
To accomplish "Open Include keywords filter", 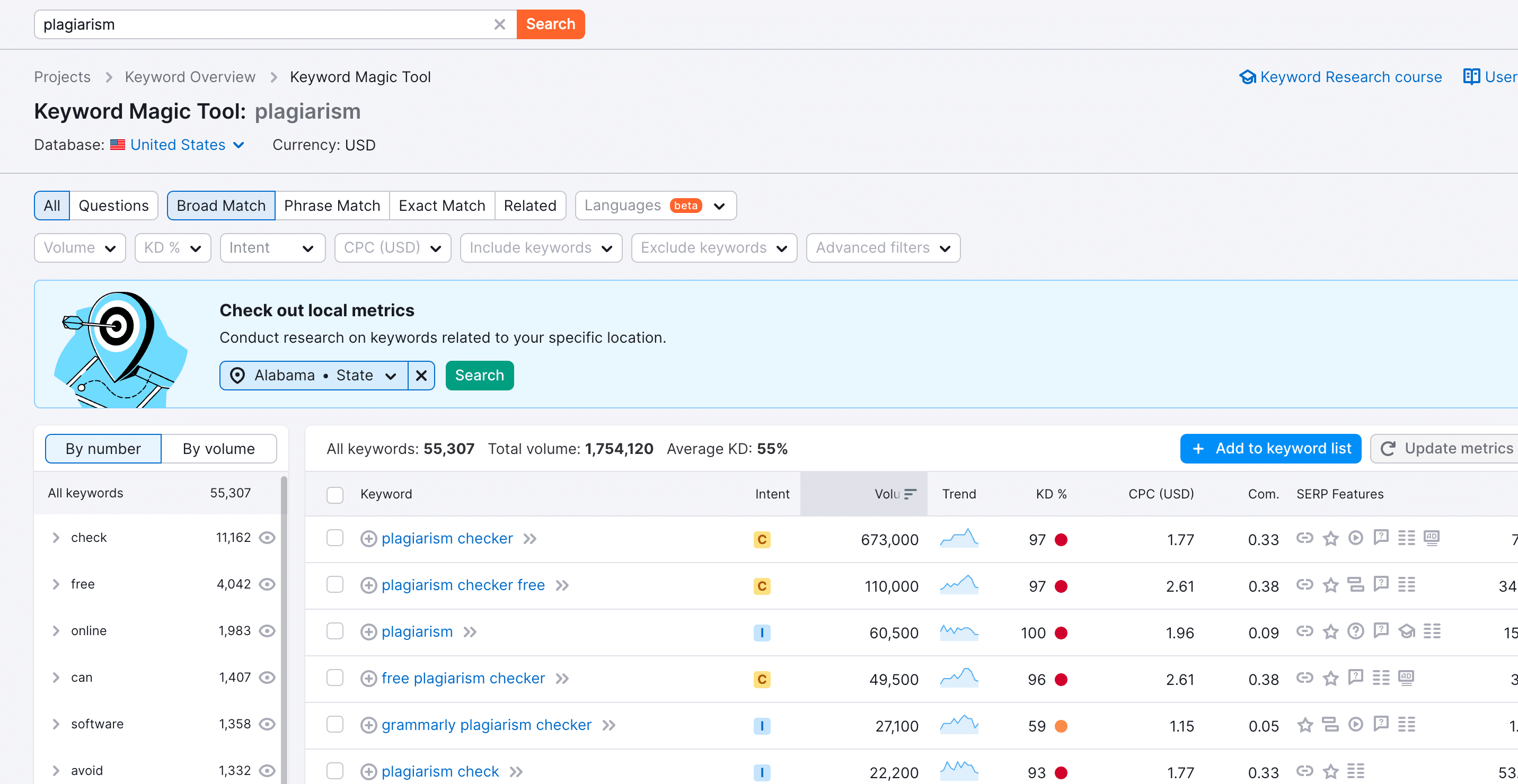I will tap(541, 248).
